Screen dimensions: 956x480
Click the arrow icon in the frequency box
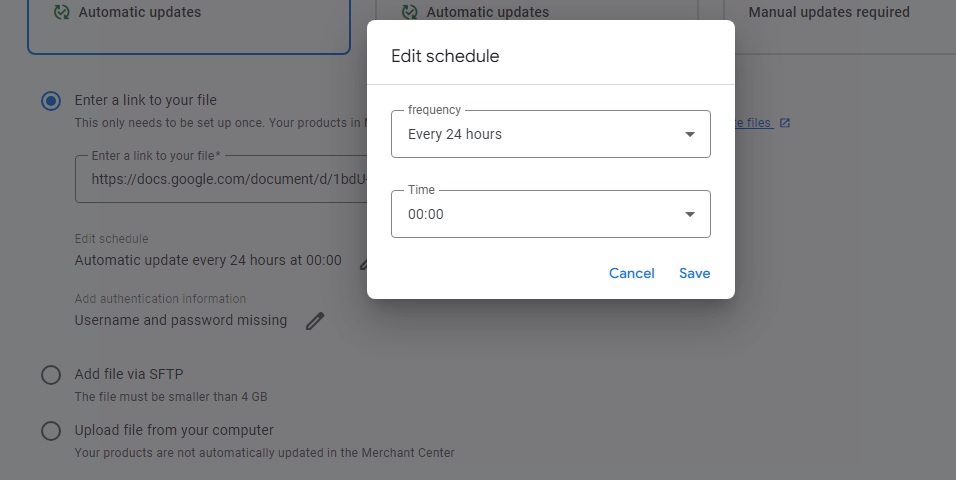click(x=690, y=134)
